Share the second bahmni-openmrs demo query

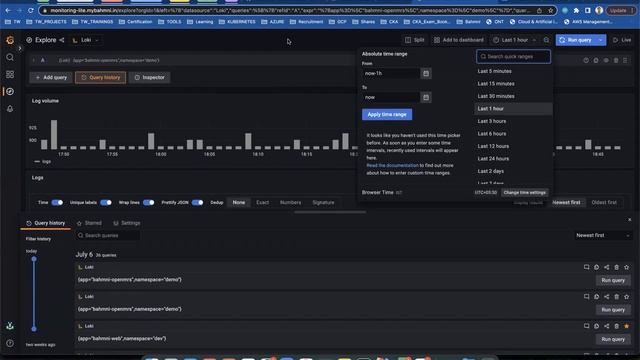(607, 297)
